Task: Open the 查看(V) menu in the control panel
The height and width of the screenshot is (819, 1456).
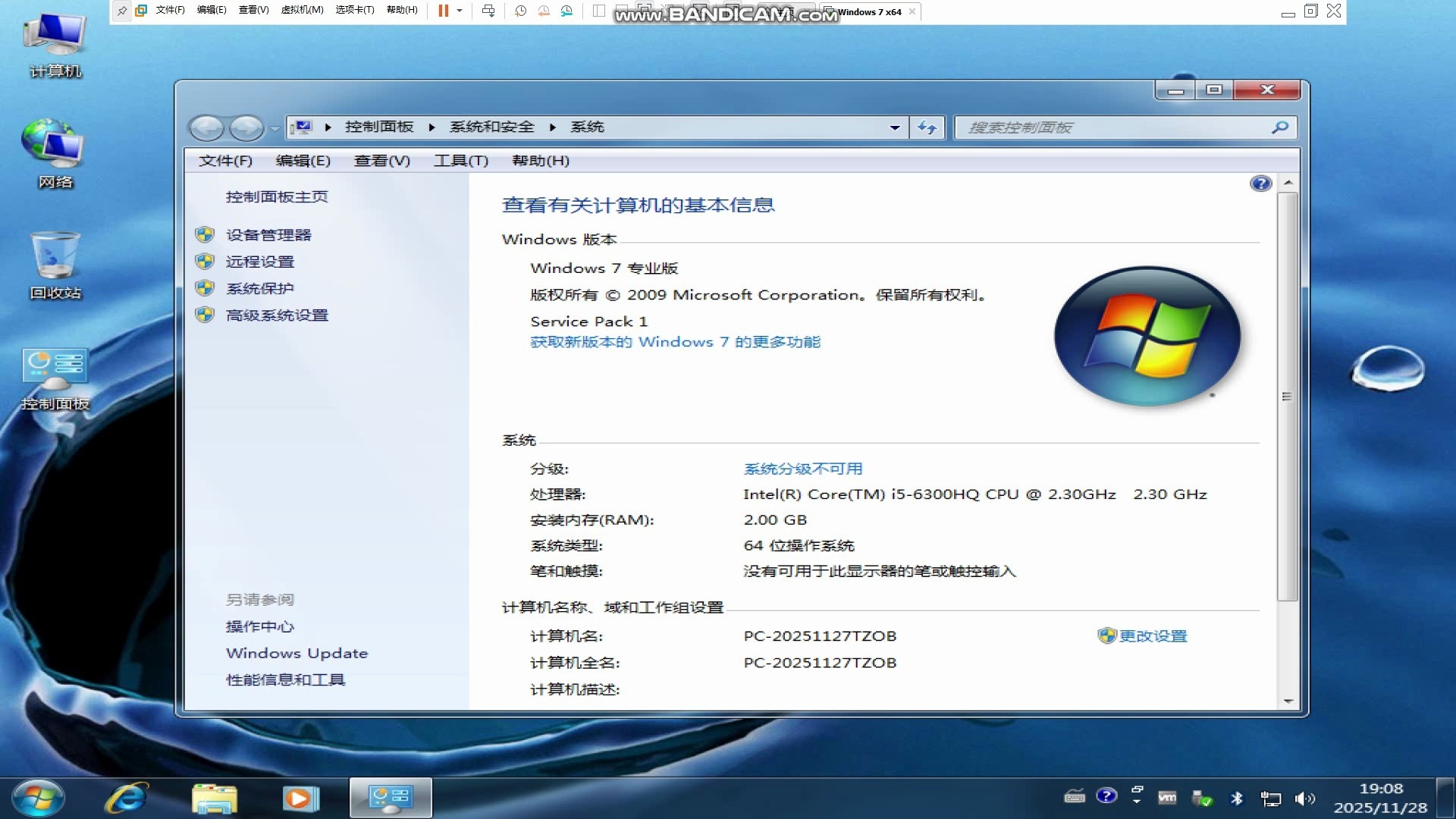Action: click(381, 161)
